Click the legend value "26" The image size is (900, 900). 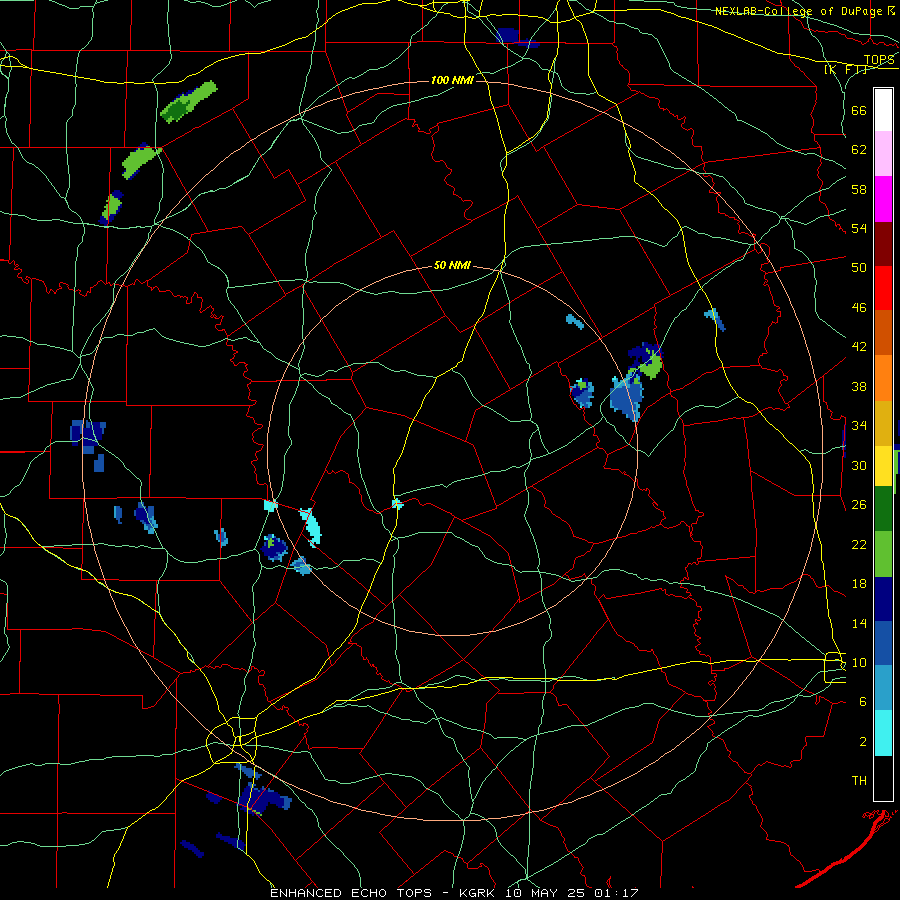859,505
